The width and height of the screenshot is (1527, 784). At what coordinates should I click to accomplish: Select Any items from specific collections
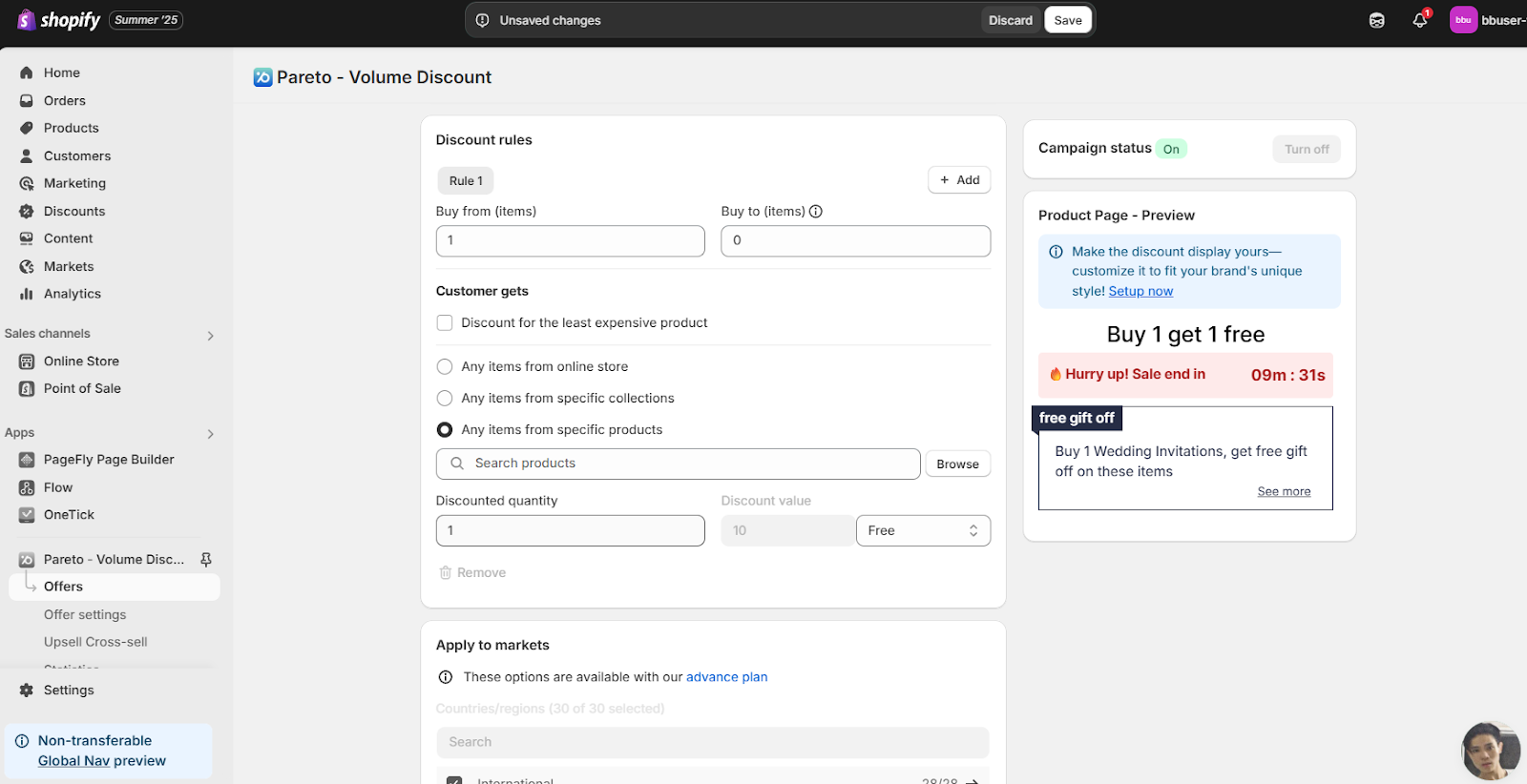(445, 398)
